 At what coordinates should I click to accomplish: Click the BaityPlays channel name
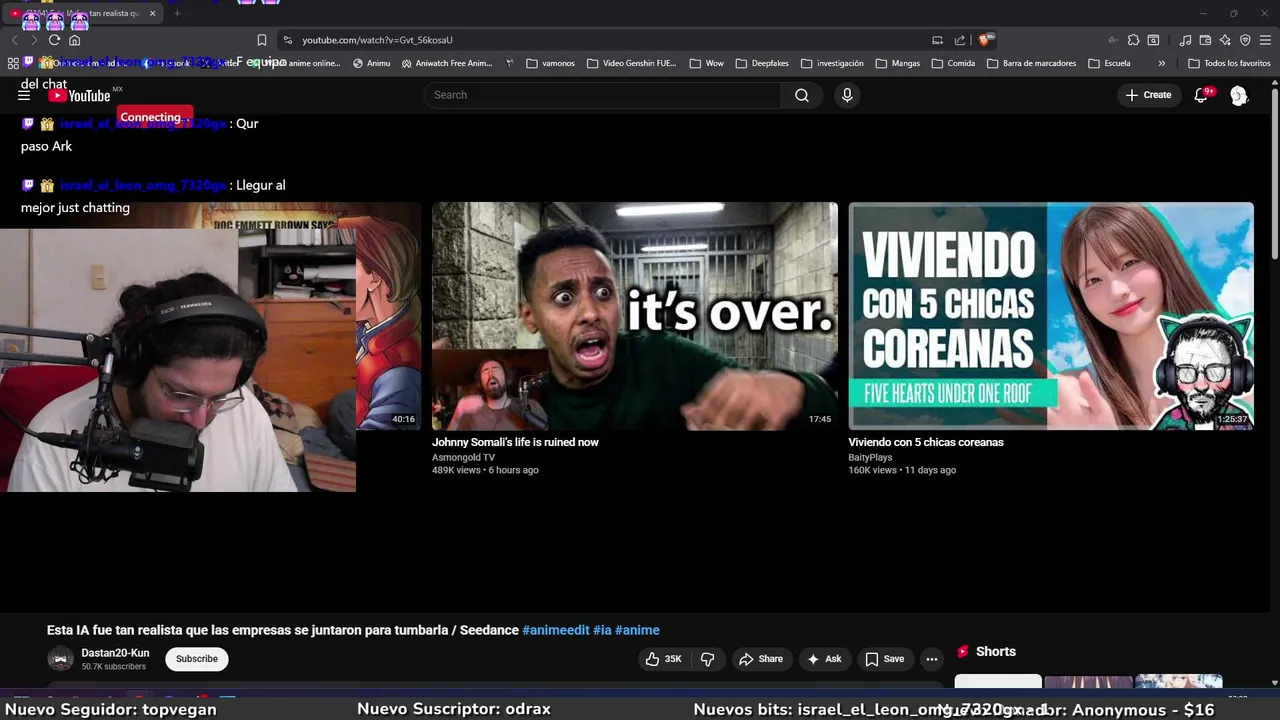tap(870, 457)
